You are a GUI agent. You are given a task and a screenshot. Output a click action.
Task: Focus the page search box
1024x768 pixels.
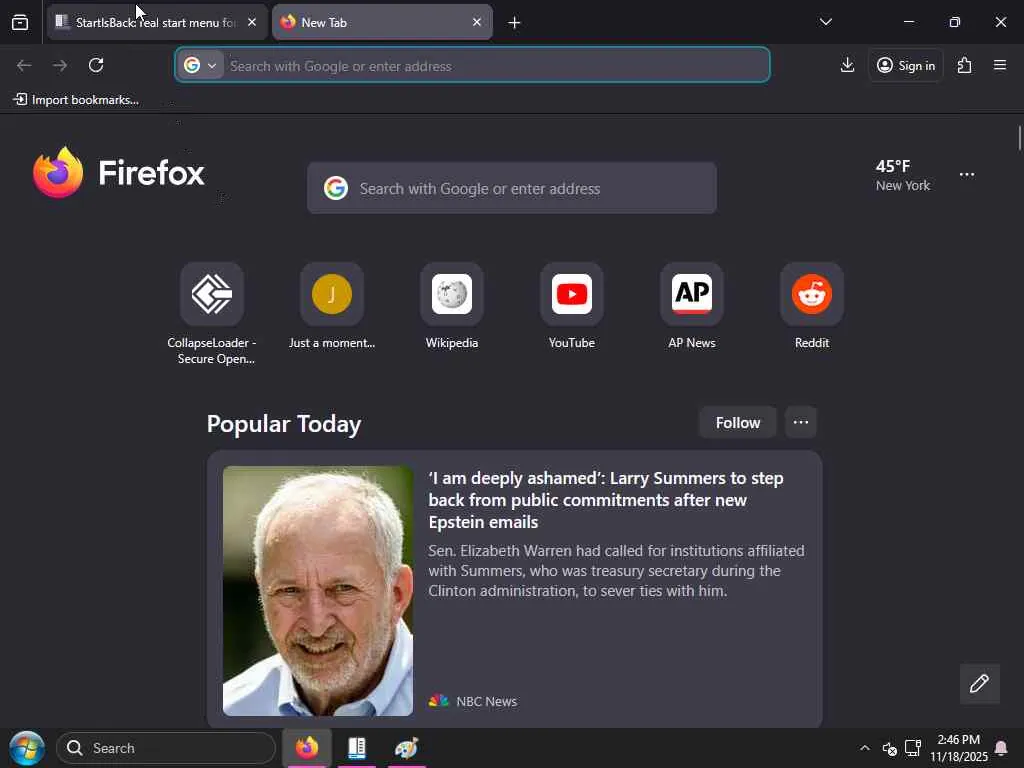[x=512, y=188]
